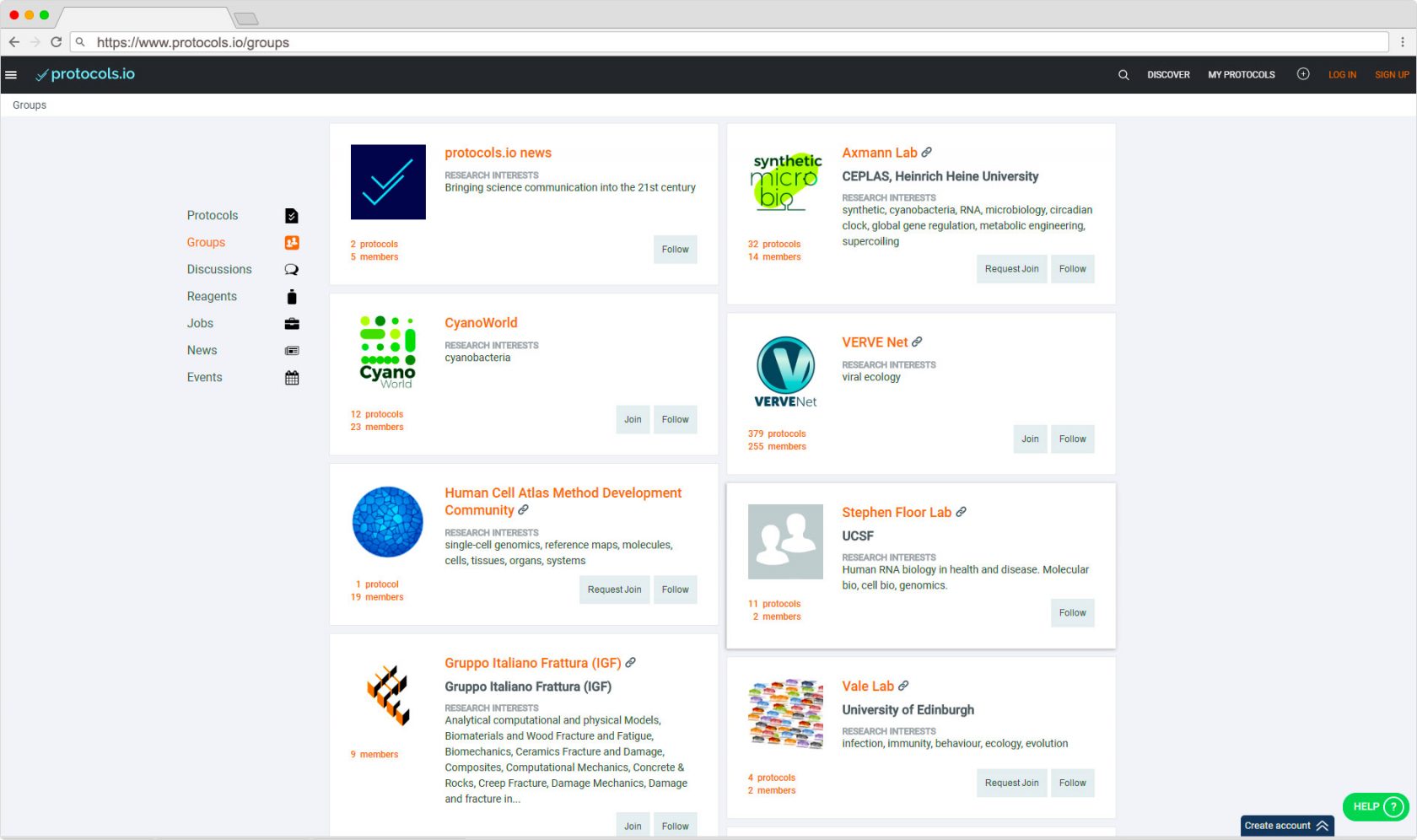
Task: Click the Groups members icon in sidebar
Action: (291, 242)
